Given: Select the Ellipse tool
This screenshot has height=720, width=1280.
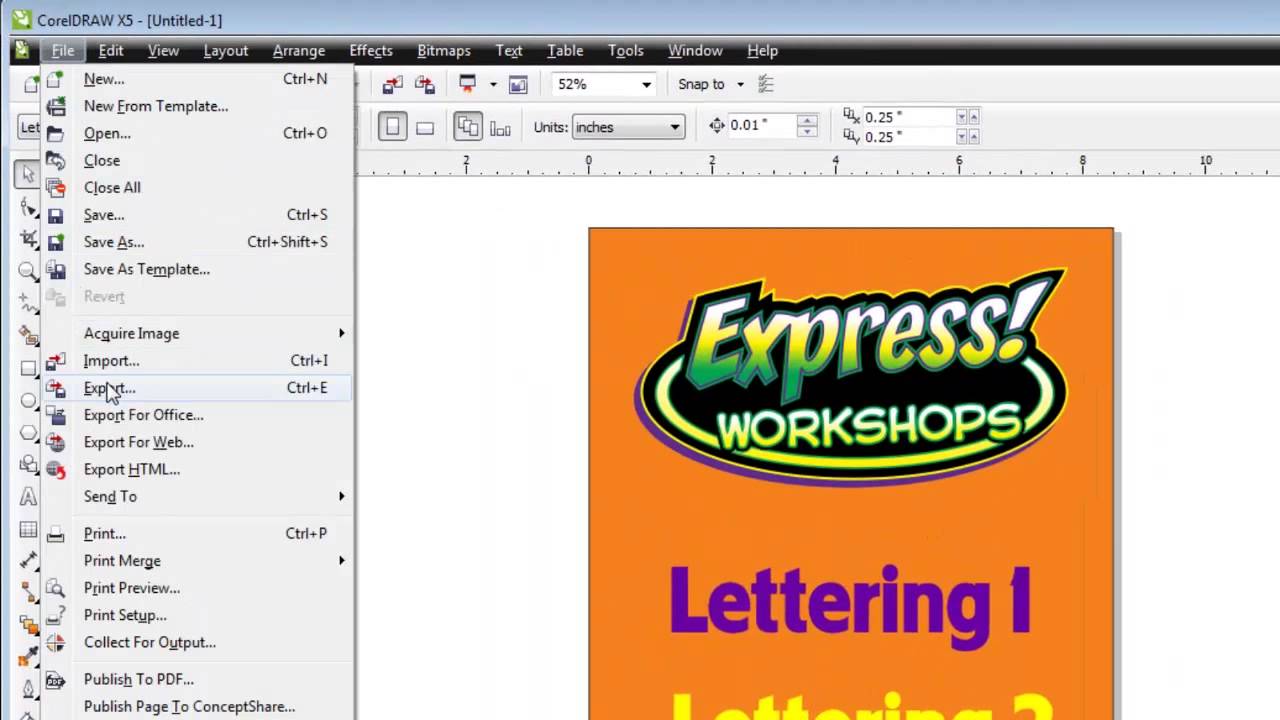Looking at the screenshot, I should pyautogui.click(x=28, y=400).
